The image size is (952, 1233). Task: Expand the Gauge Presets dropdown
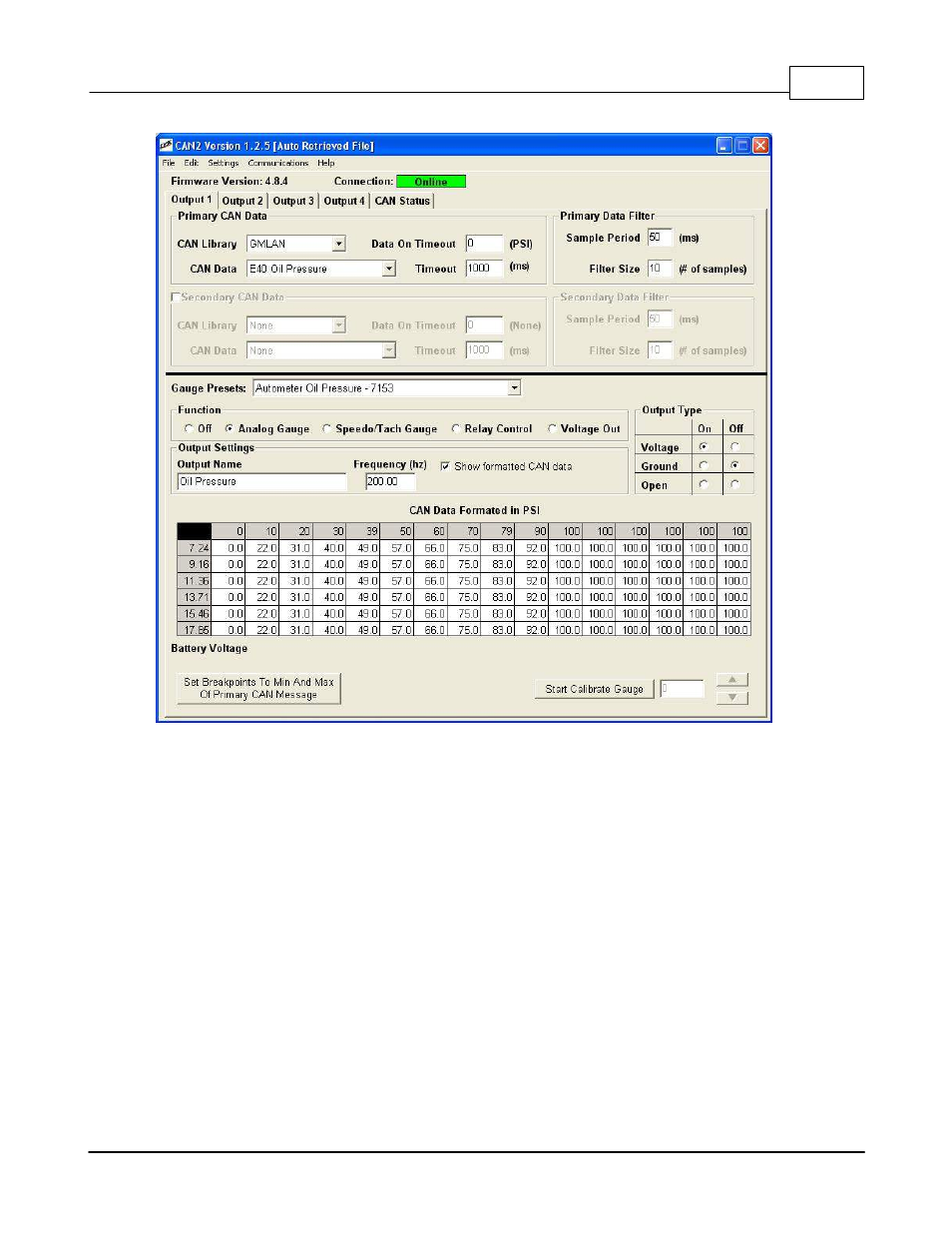pyautogui.click(x=514, y=388)
